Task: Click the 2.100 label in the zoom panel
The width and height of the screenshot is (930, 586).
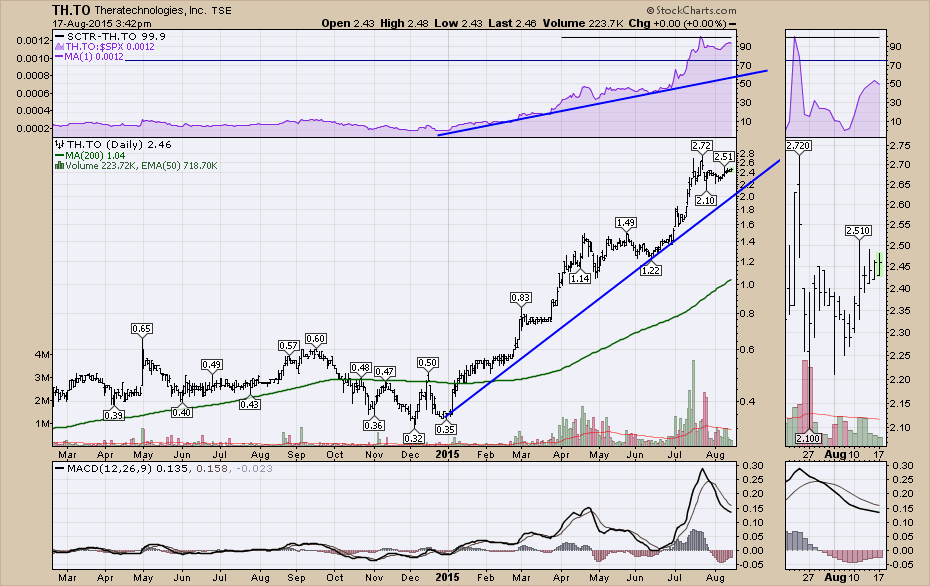Action: pyautogui.click(x=808, y=438)
